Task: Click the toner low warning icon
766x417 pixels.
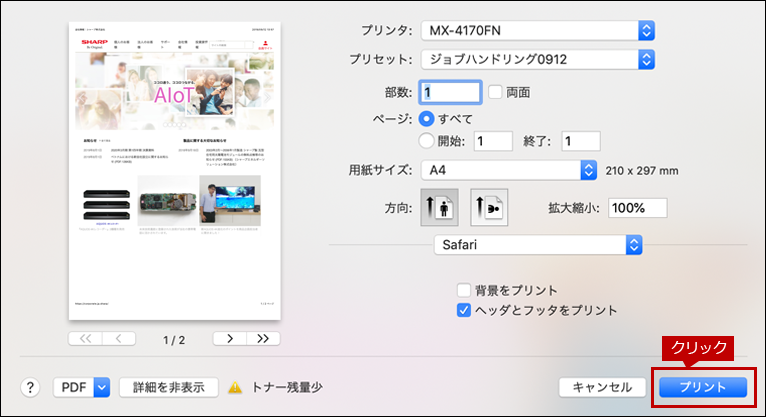Action: [235, 388]
